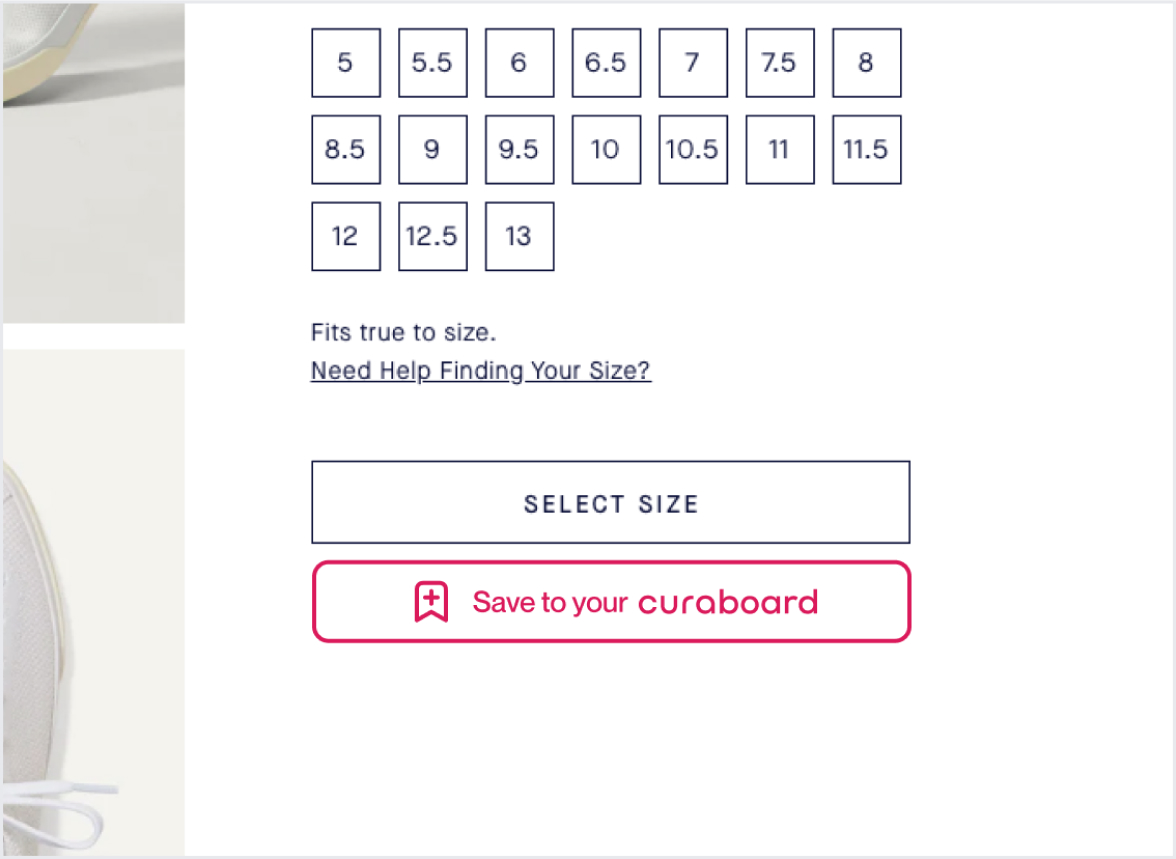Image resolution: width=1176 pixels, height=859 pixels.
Task: Select size 11
Action: point(780,149)
